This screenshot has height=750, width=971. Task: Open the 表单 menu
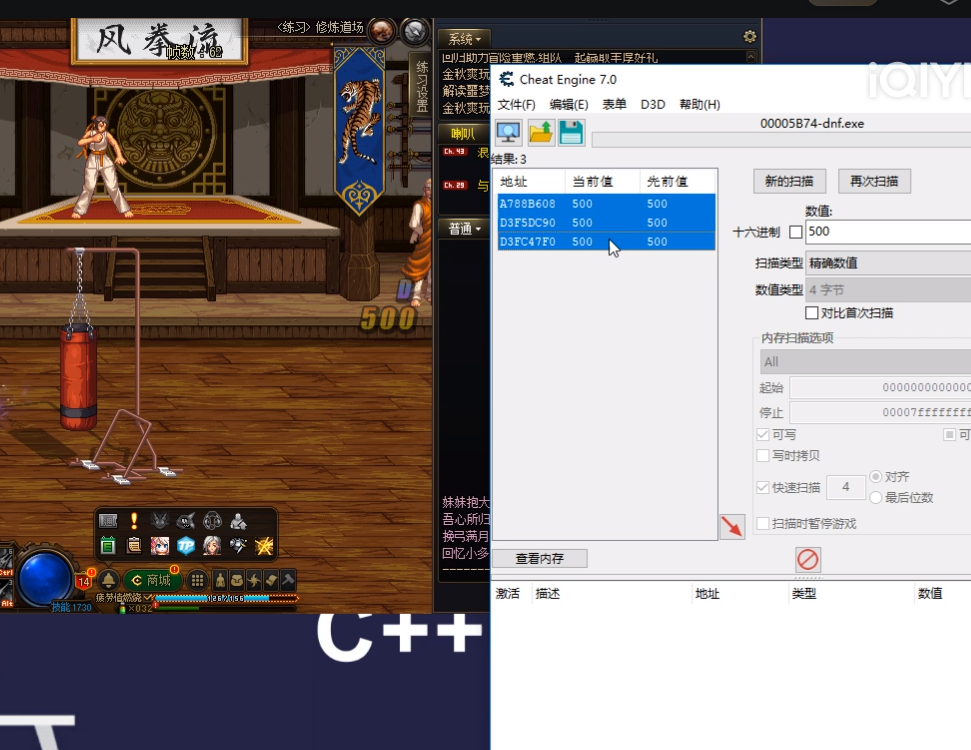[x=614, y=105]
